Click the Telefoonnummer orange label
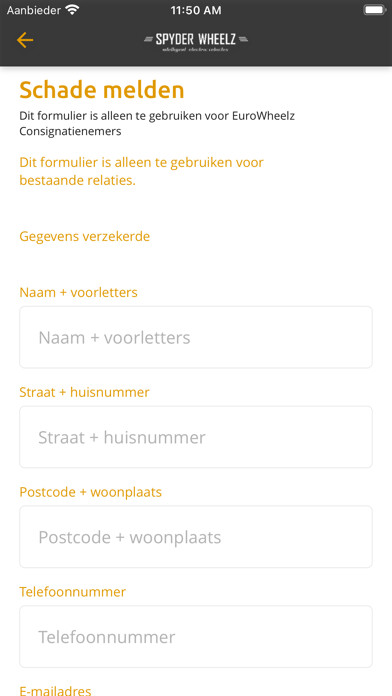 (73, 592)
